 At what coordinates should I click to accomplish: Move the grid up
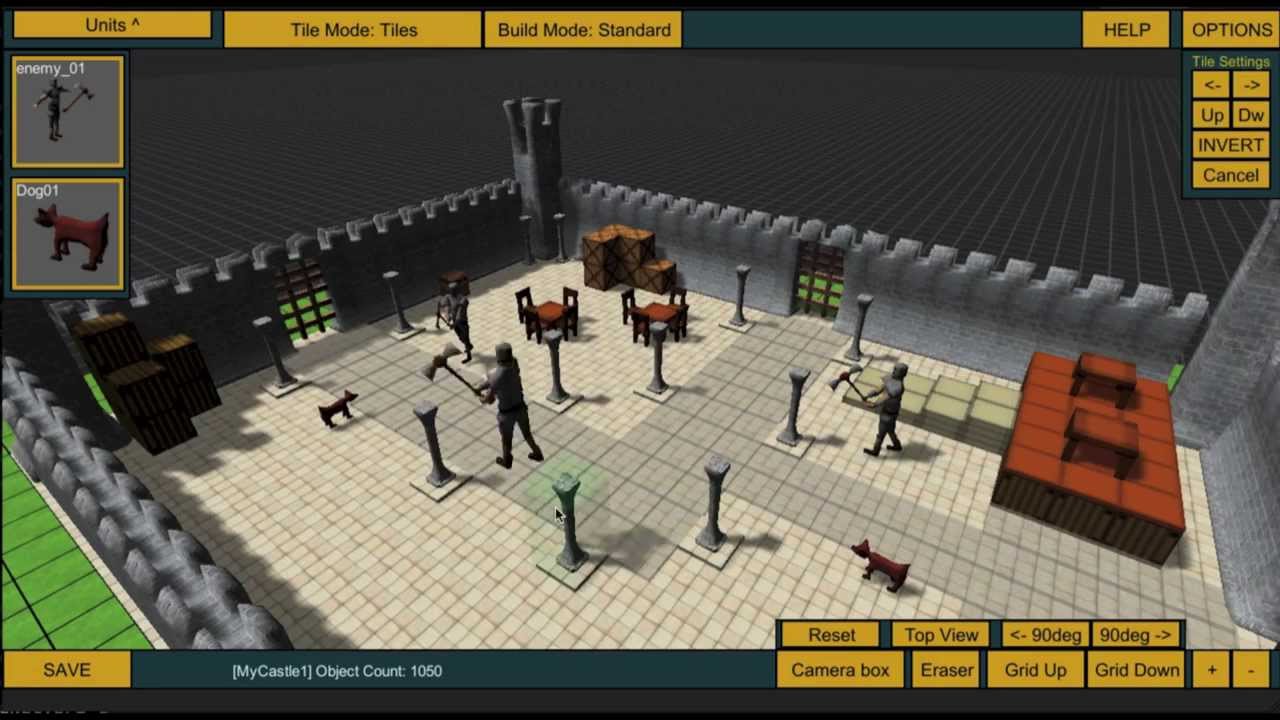[x=1035, y=670]
